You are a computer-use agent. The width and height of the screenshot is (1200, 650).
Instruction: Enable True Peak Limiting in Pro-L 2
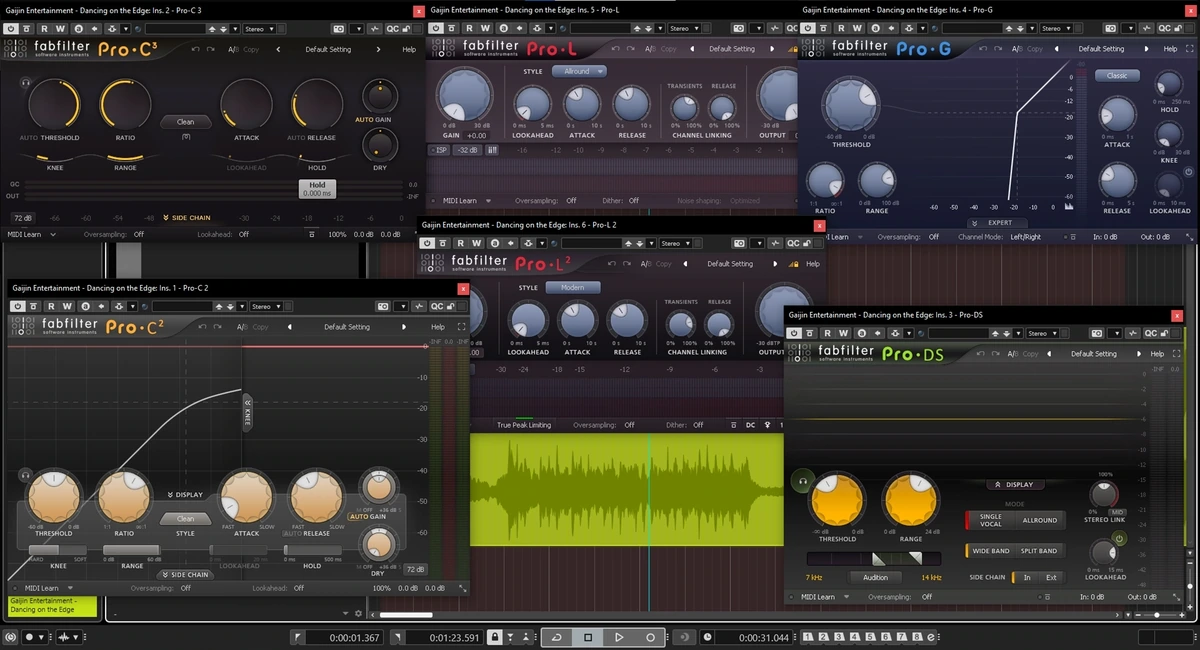(x=524, y=425)
